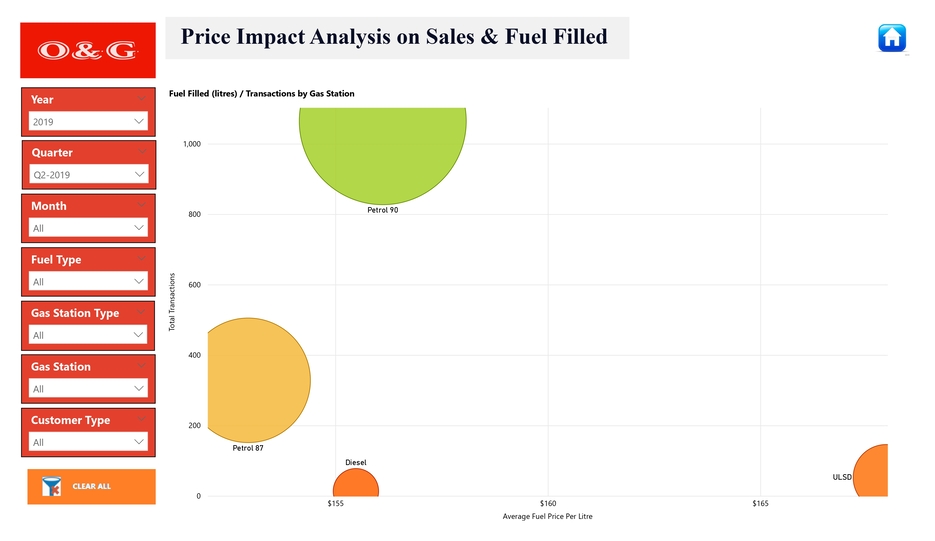Click faint chevron in Customer Type header
This screenshot has height=541, width=935.
point(141,420)
